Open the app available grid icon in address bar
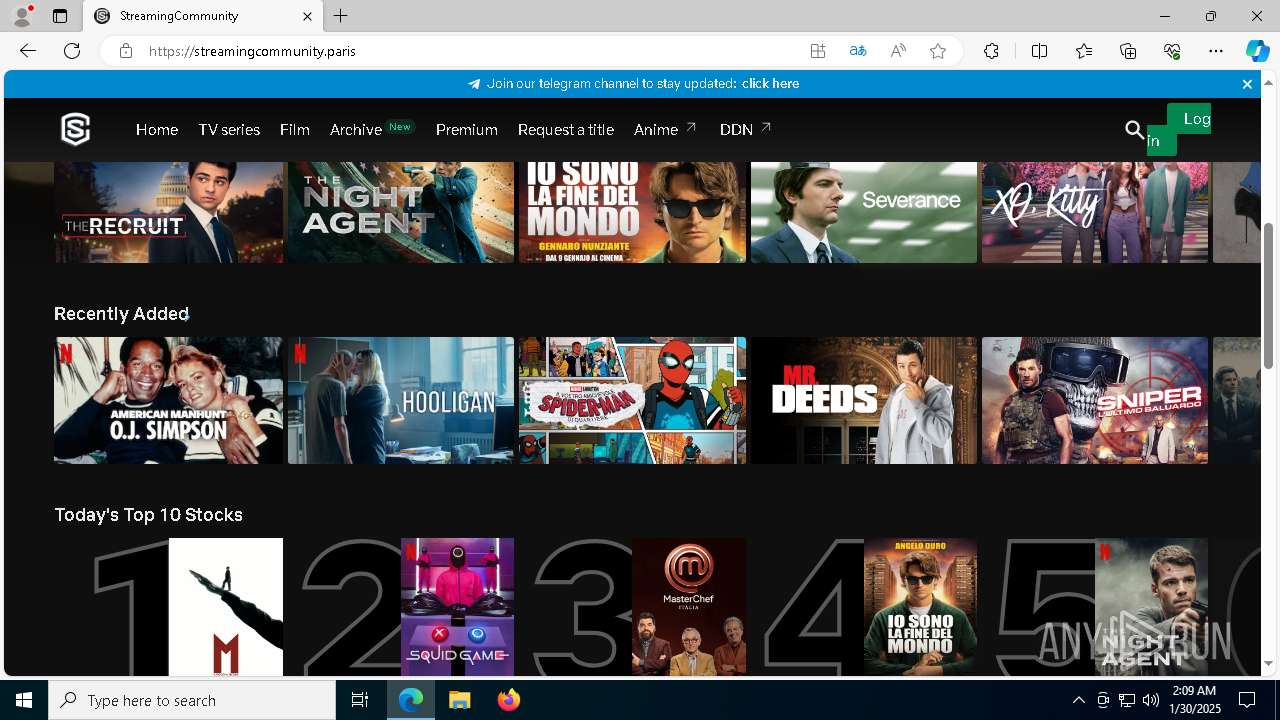Screen dimensions: 1280x720 click(x=818, y=51)
